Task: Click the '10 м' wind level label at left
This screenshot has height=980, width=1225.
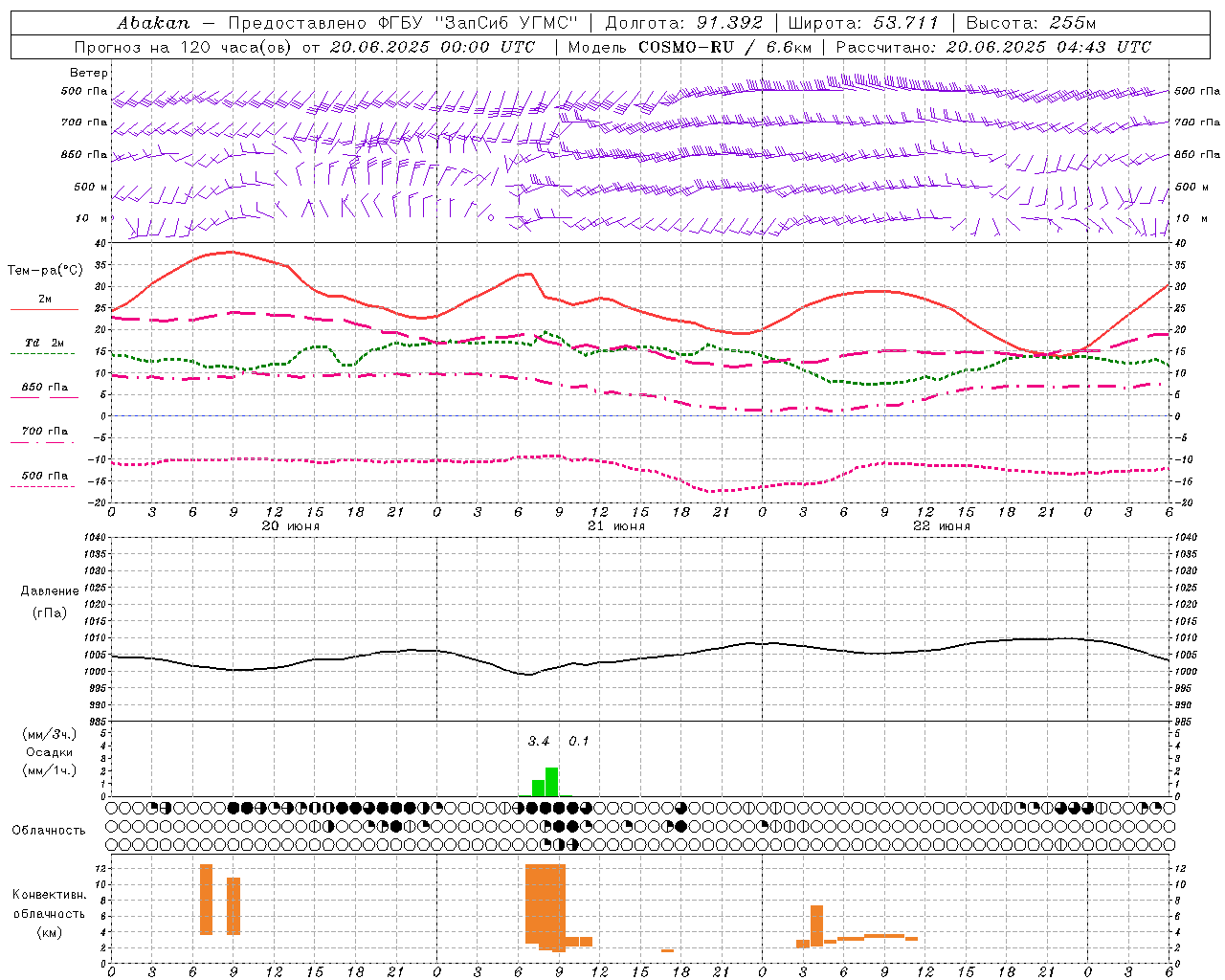Action: click(x=91, y=218)
